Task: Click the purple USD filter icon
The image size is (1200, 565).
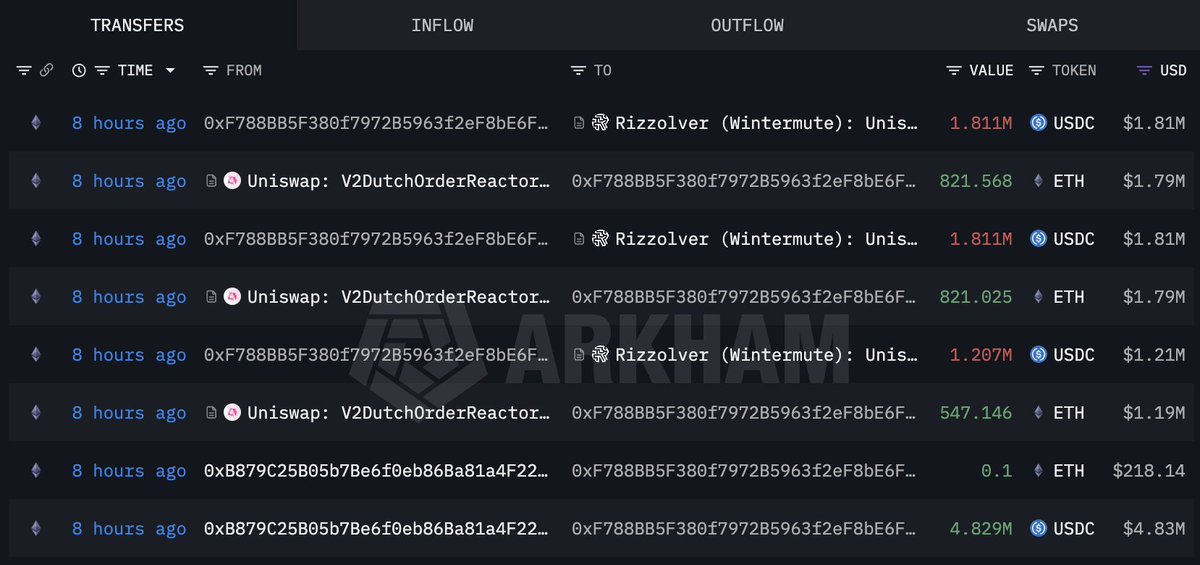Action: tap(1144, 70)
